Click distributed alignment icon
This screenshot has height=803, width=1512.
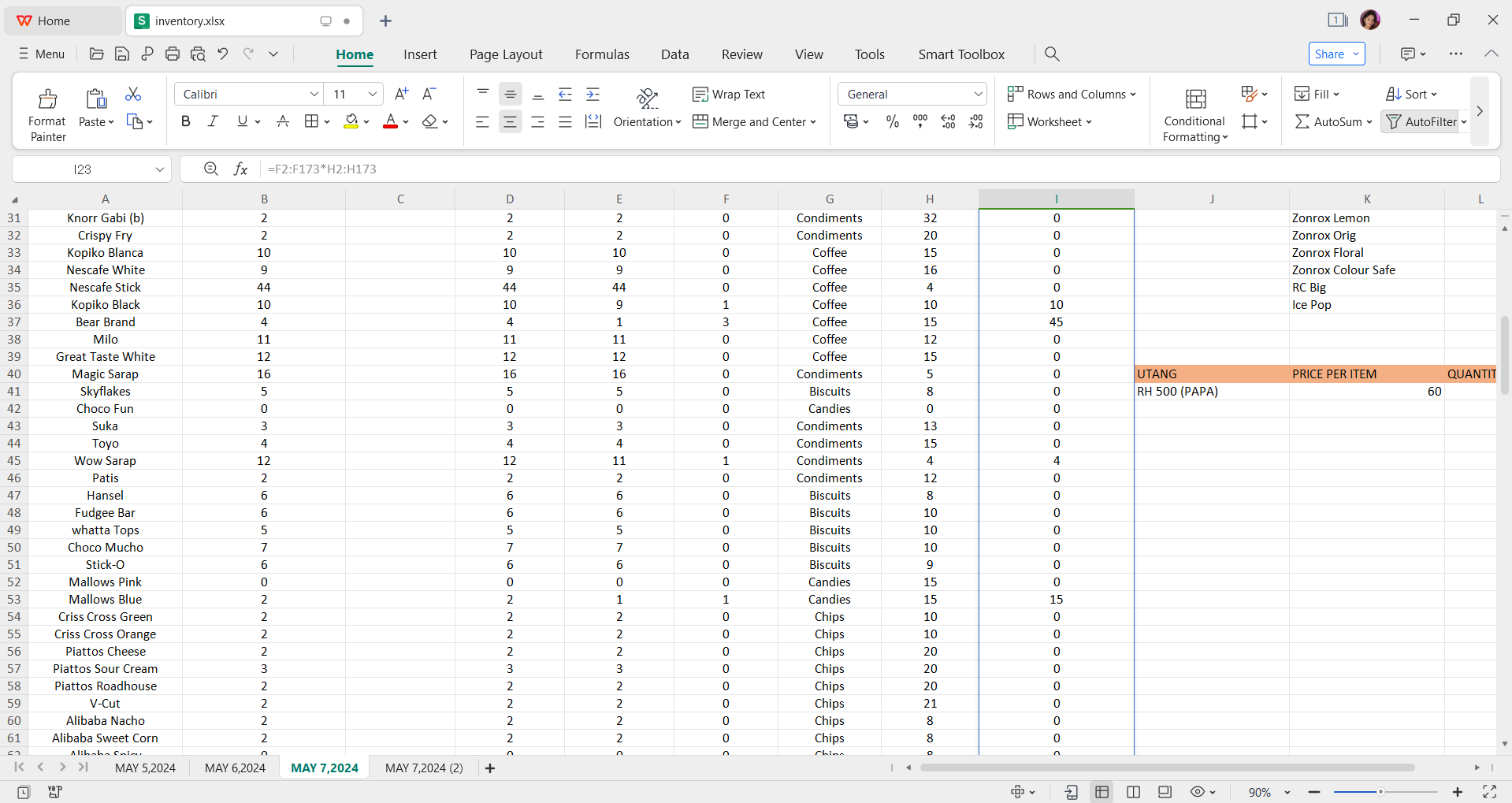tap(593, 121)
